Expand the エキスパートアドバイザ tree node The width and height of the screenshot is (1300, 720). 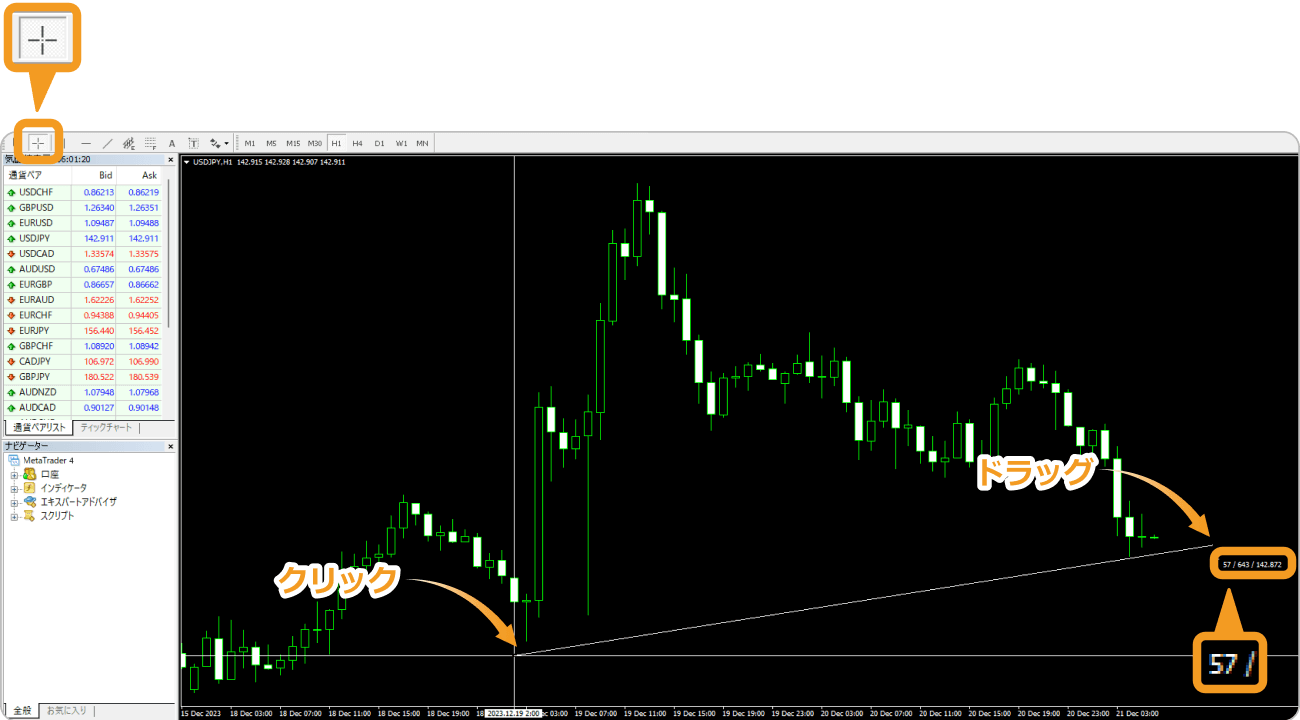(14, 502)
